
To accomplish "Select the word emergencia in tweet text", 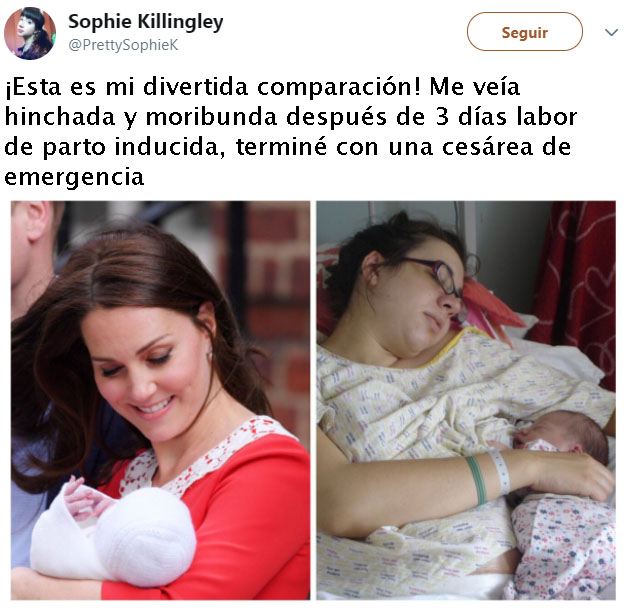I will pyautogui.click(x=74, y=177).
